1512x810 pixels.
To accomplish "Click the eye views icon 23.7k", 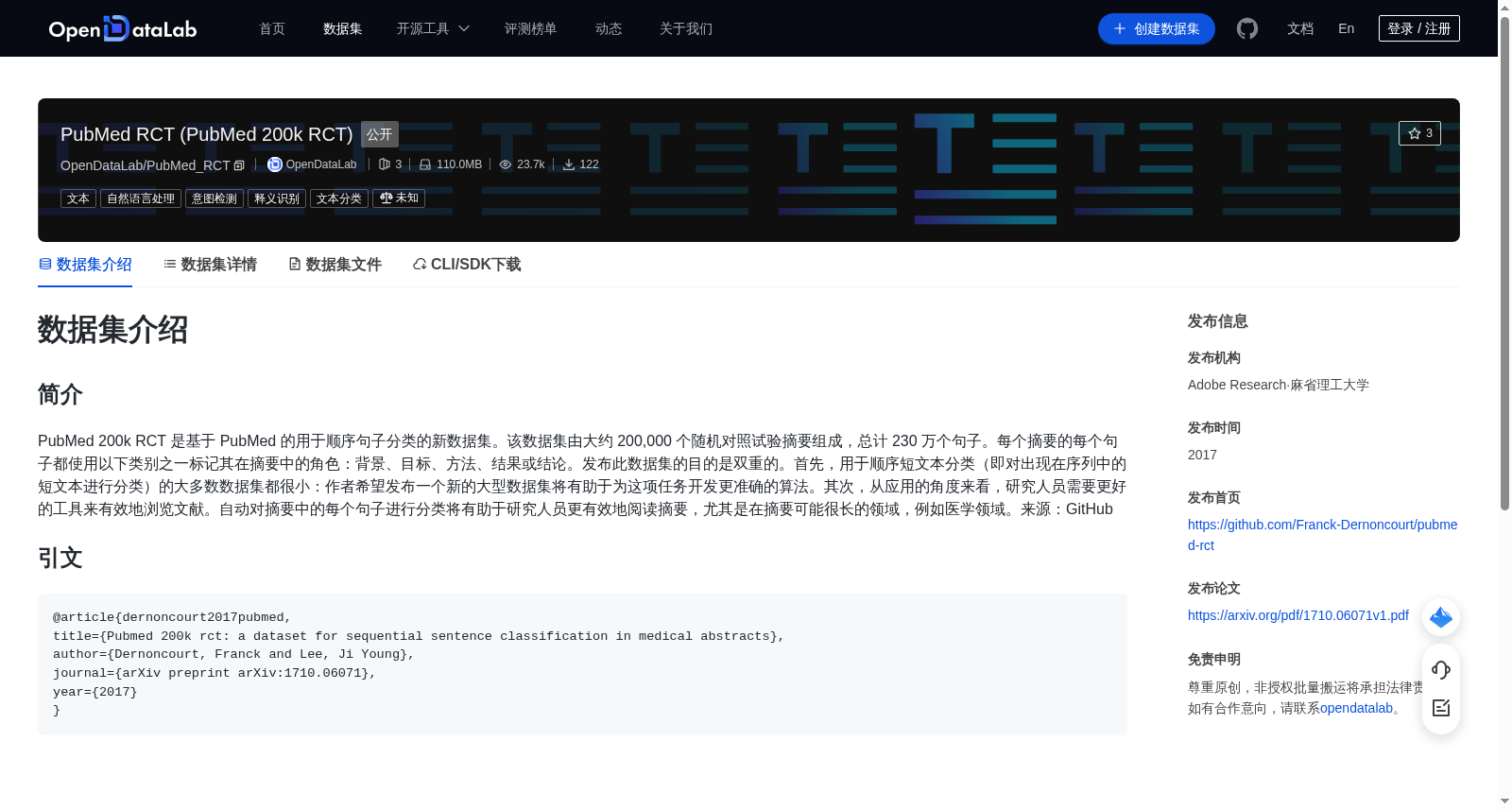I will click(506, 164).
